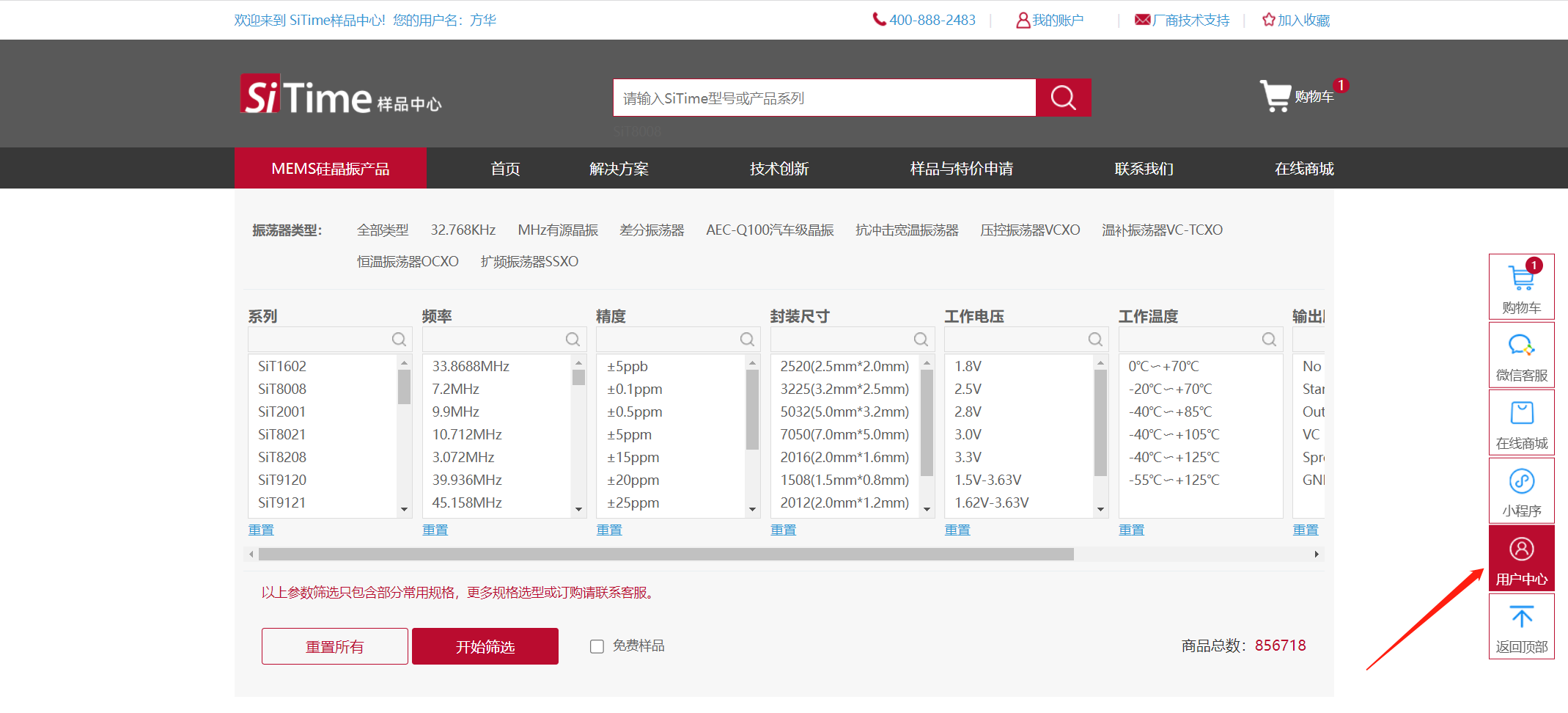Select oscillator type 差分振荡器

652,230
